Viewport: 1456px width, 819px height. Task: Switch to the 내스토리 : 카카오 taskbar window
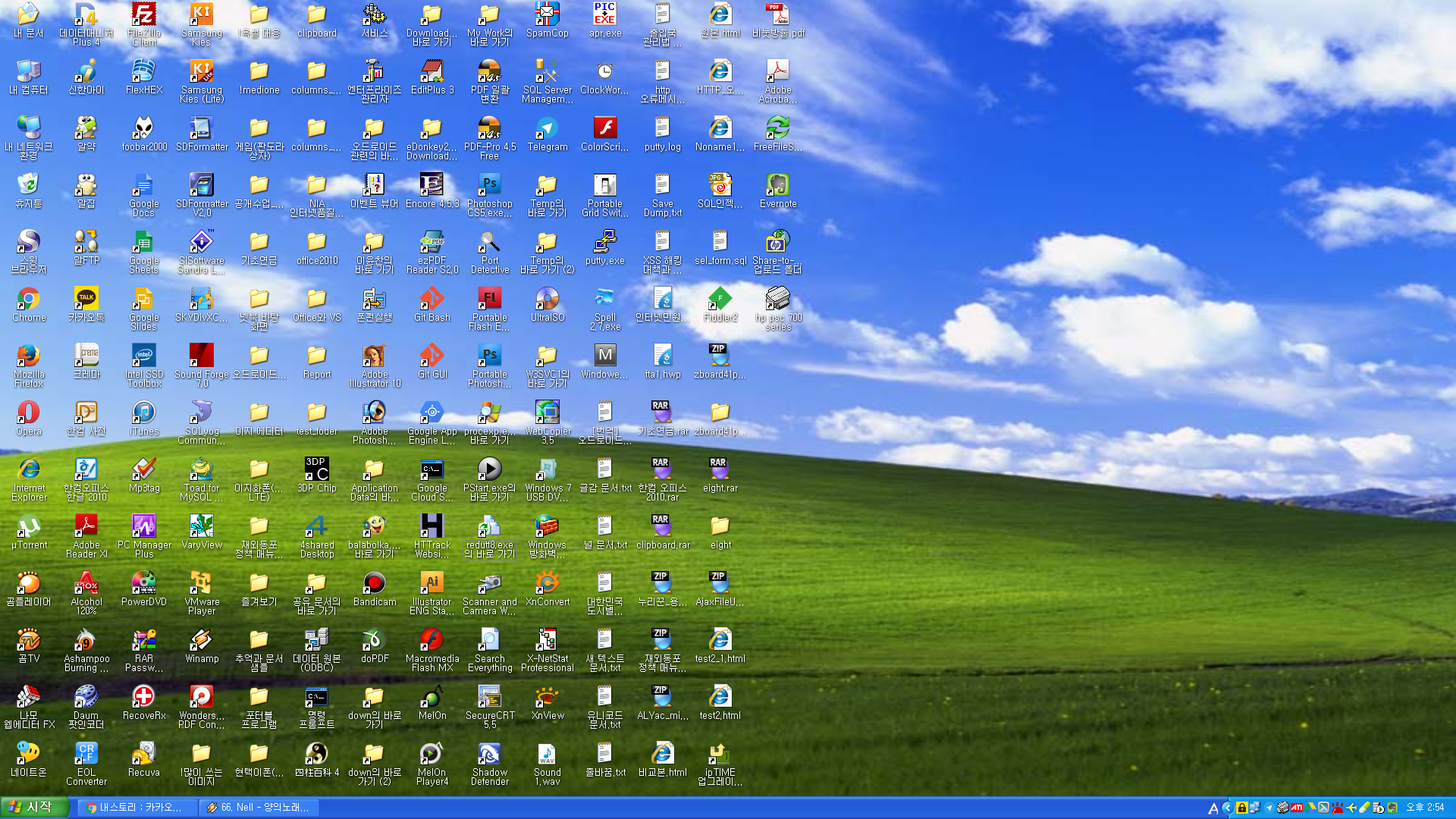point(137,808)
